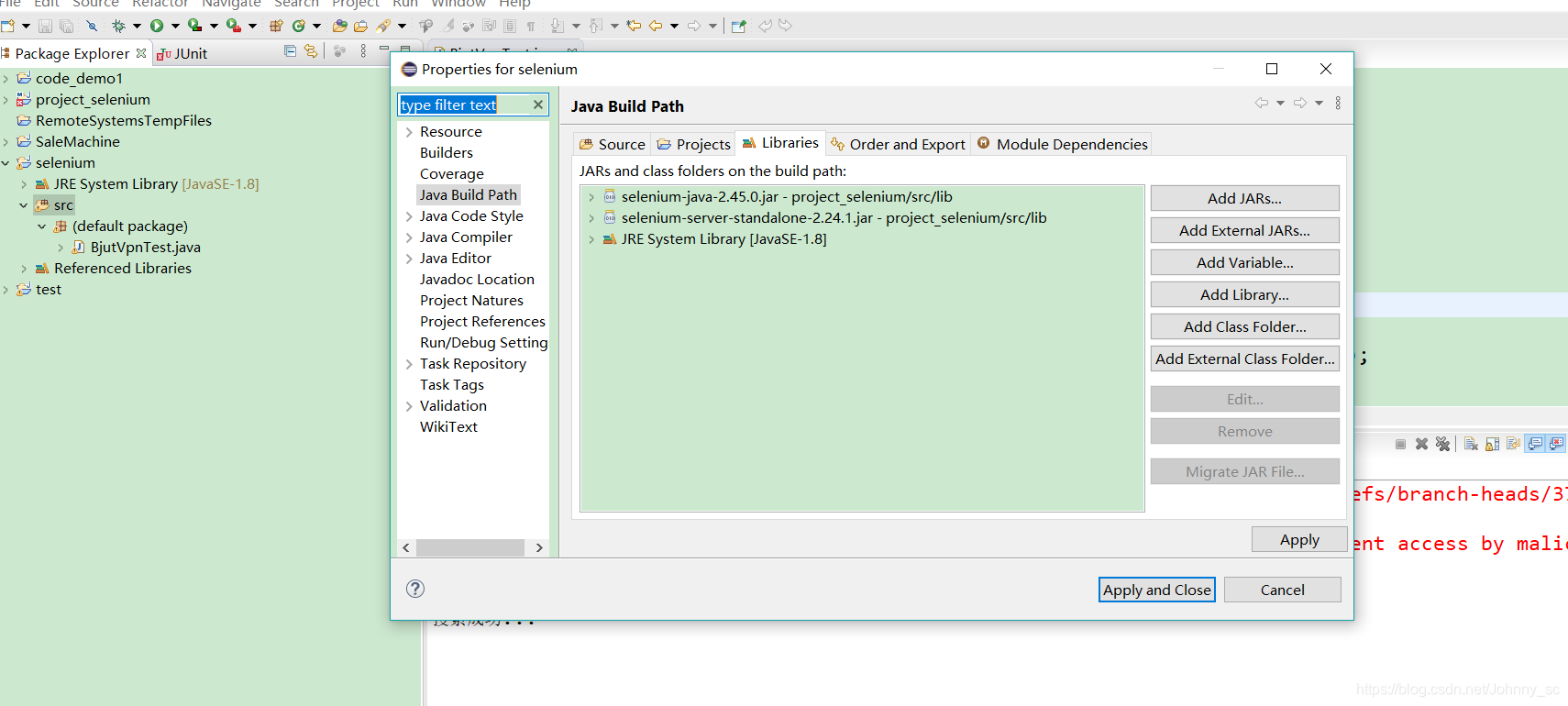
Task: Expand JRE System Library in build path list
Action: pos(591,239)
